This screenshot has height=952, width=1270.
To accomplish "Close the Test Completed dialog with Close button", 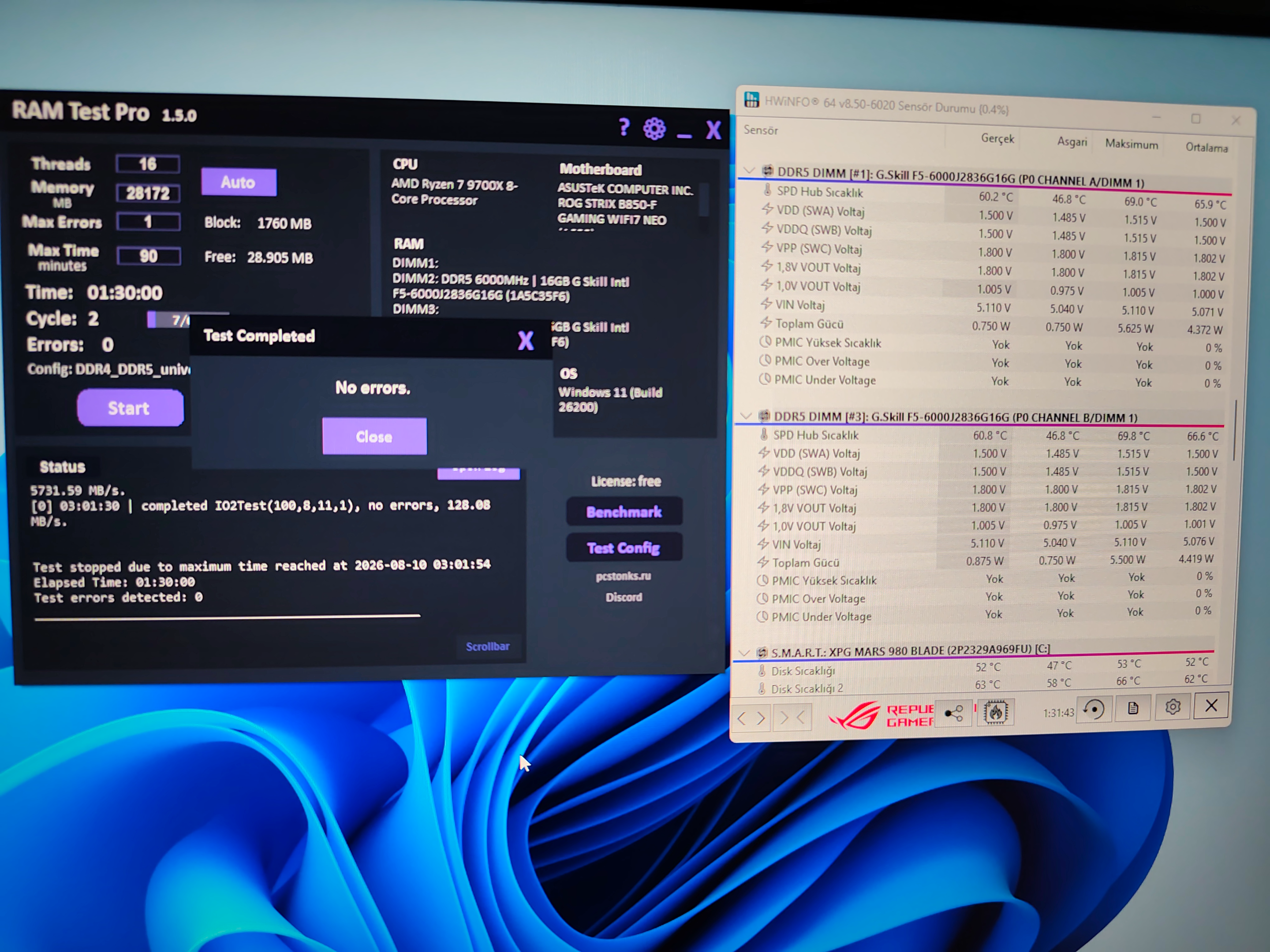I will [374, 436].
